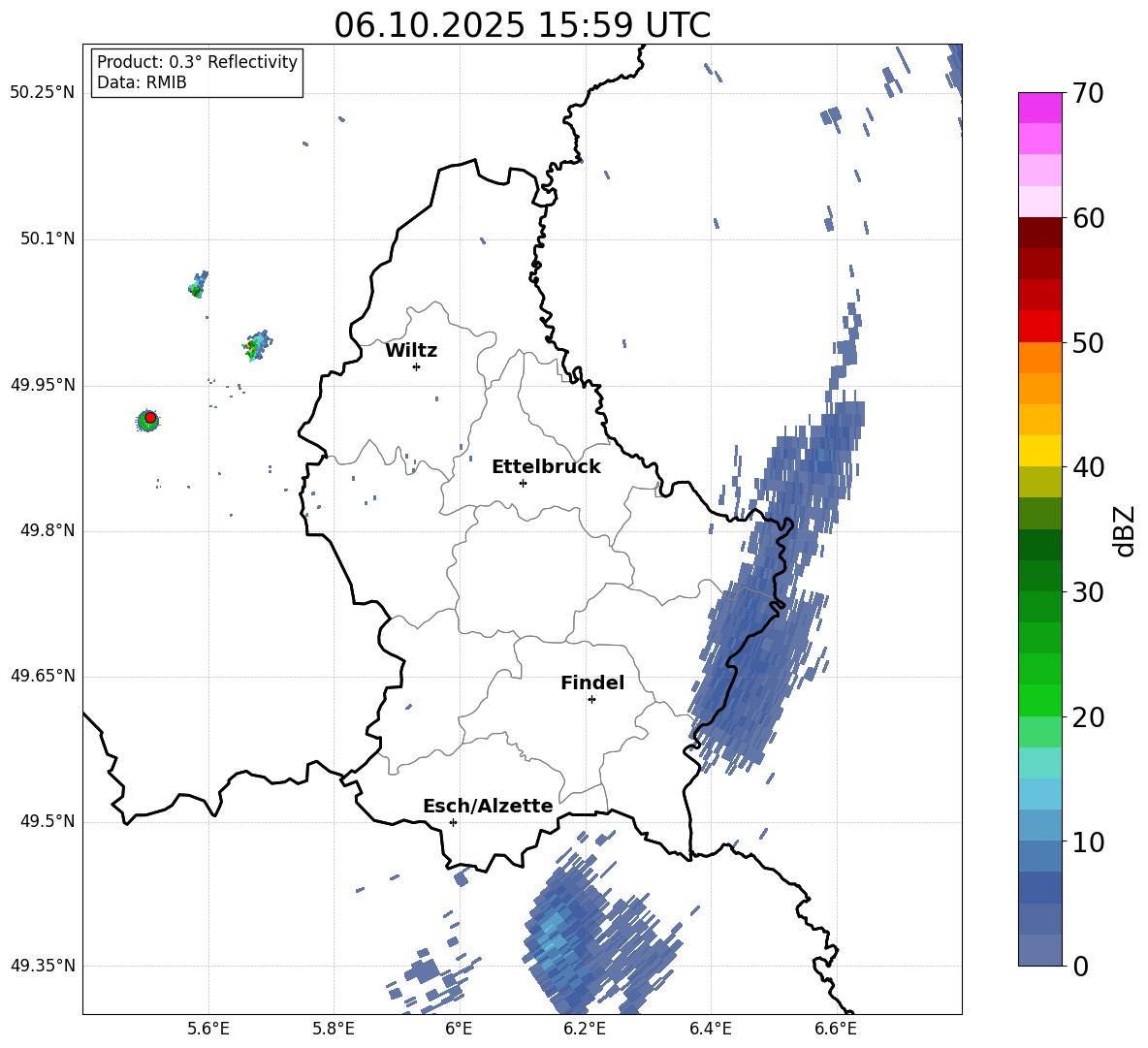Image resolution: width=1148 pixels, height=1048 pixels.
Task: Click the colorbar tick value 0
Action: pos(1080,967)
